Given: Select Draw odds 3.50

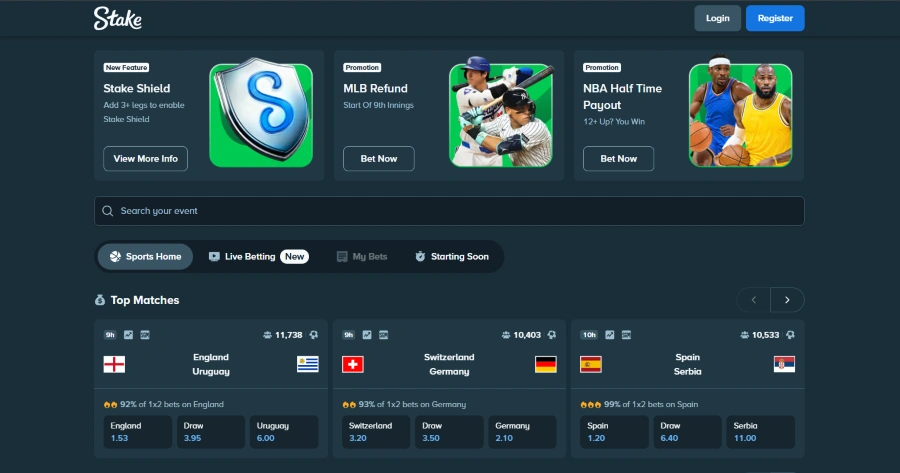Looking at the screenshot, I should [449, 432].
